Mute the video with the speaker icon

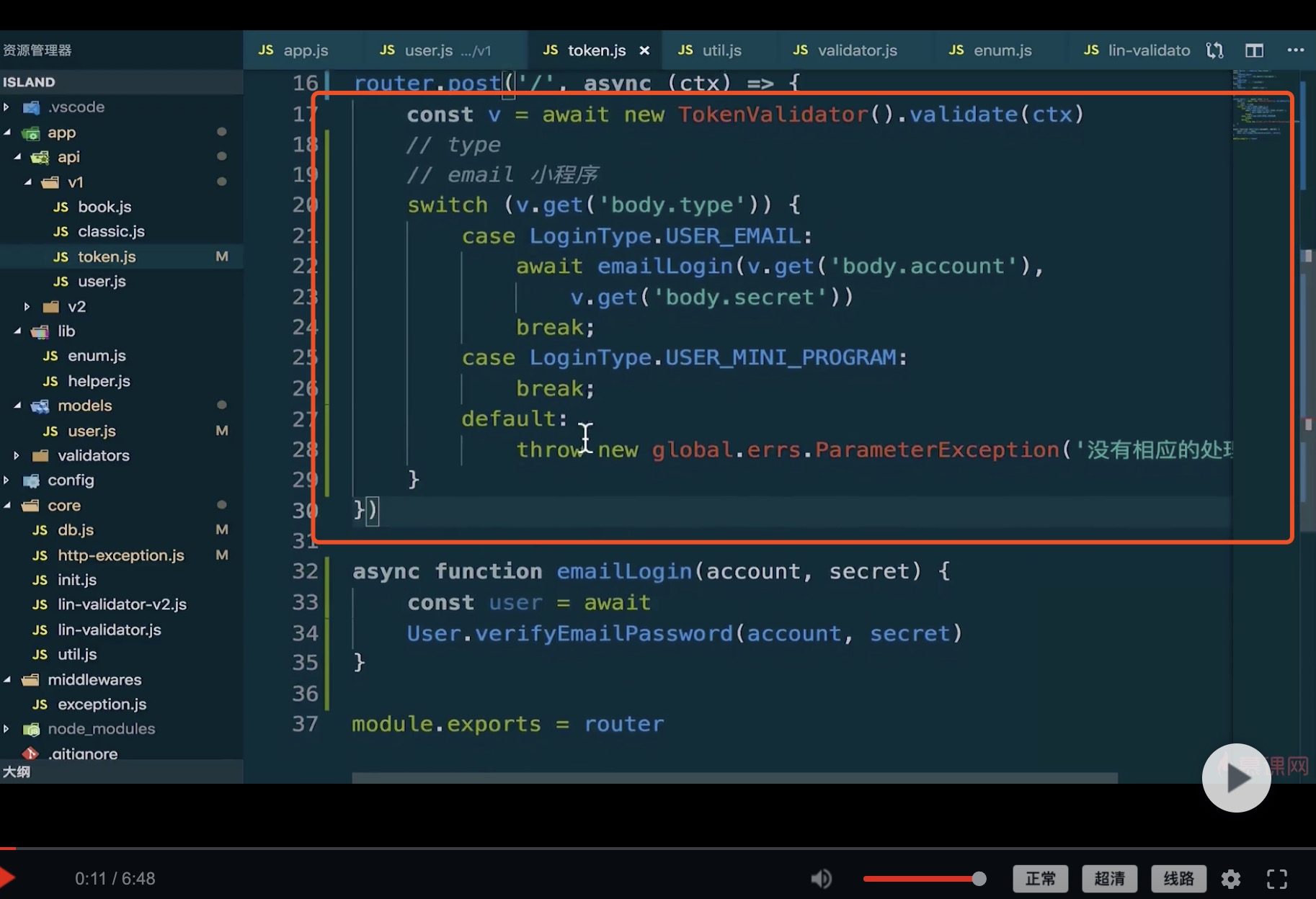pyautogui.click(x=822, y=879)
